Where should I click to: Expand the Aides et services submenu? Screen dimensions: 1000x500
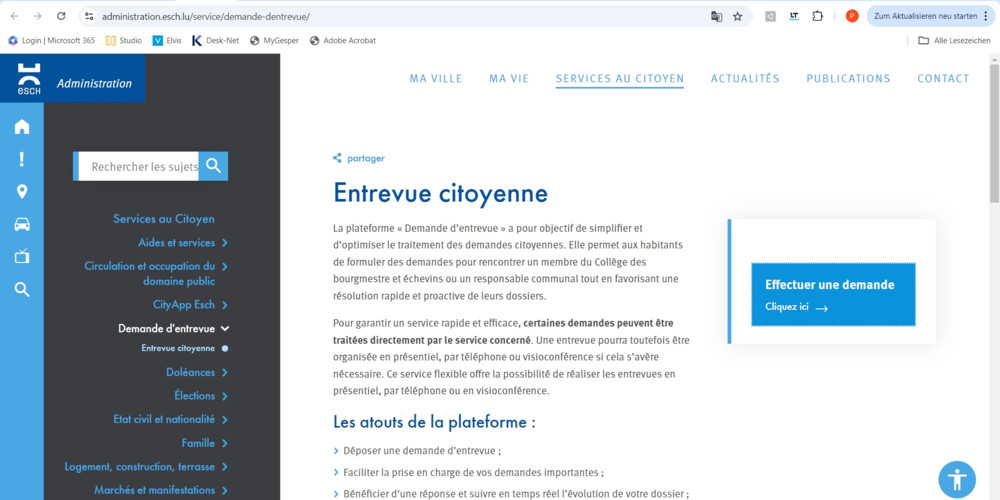pos(225,243)
